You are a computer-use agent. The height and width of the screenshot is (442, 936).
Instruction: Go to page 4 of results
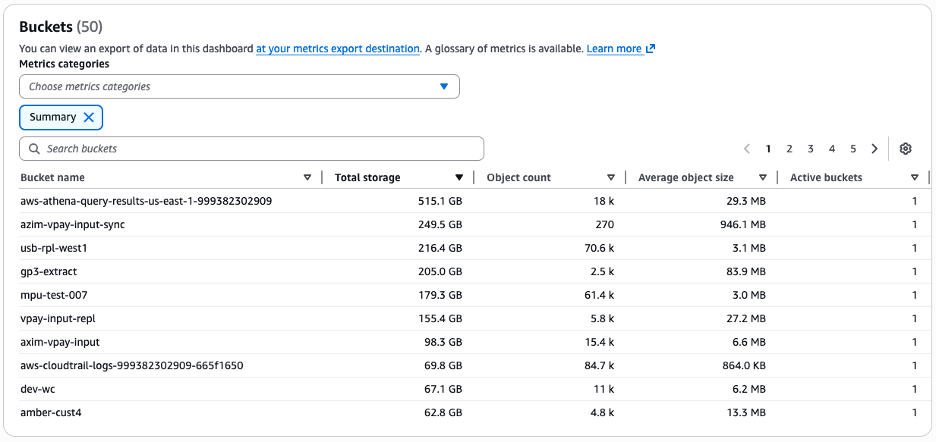pos(832,149)
